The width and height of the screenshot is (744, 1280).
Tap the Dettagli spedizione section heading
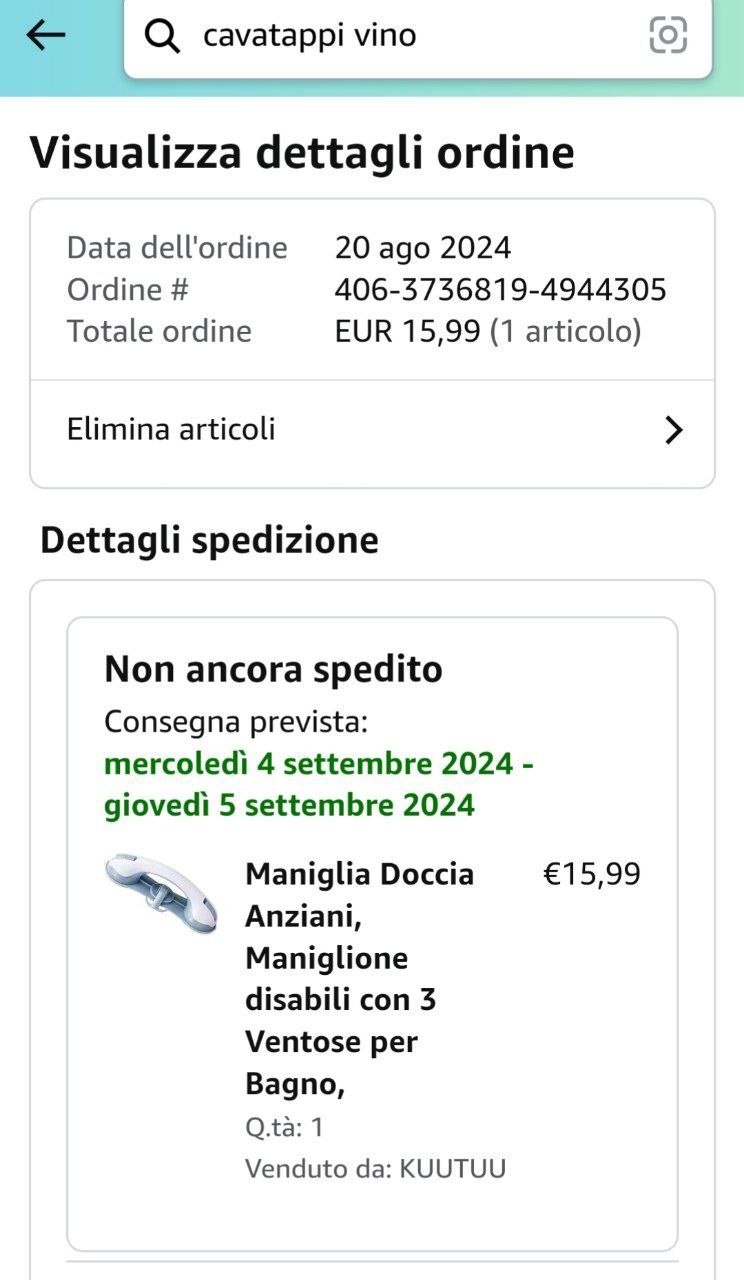[209, 540]
